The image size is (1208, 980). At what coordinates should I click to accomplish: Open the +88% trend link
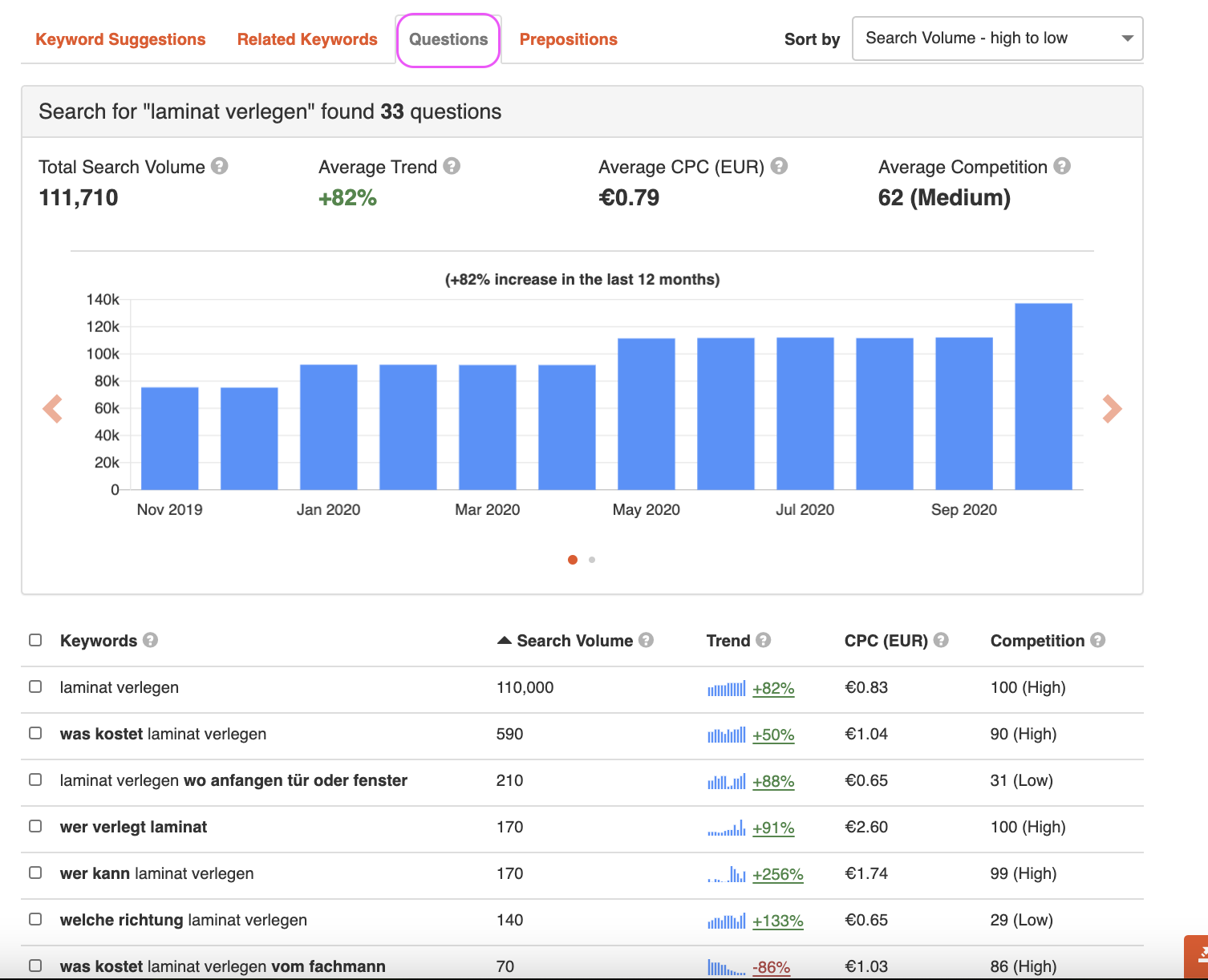tap(773, 781)
